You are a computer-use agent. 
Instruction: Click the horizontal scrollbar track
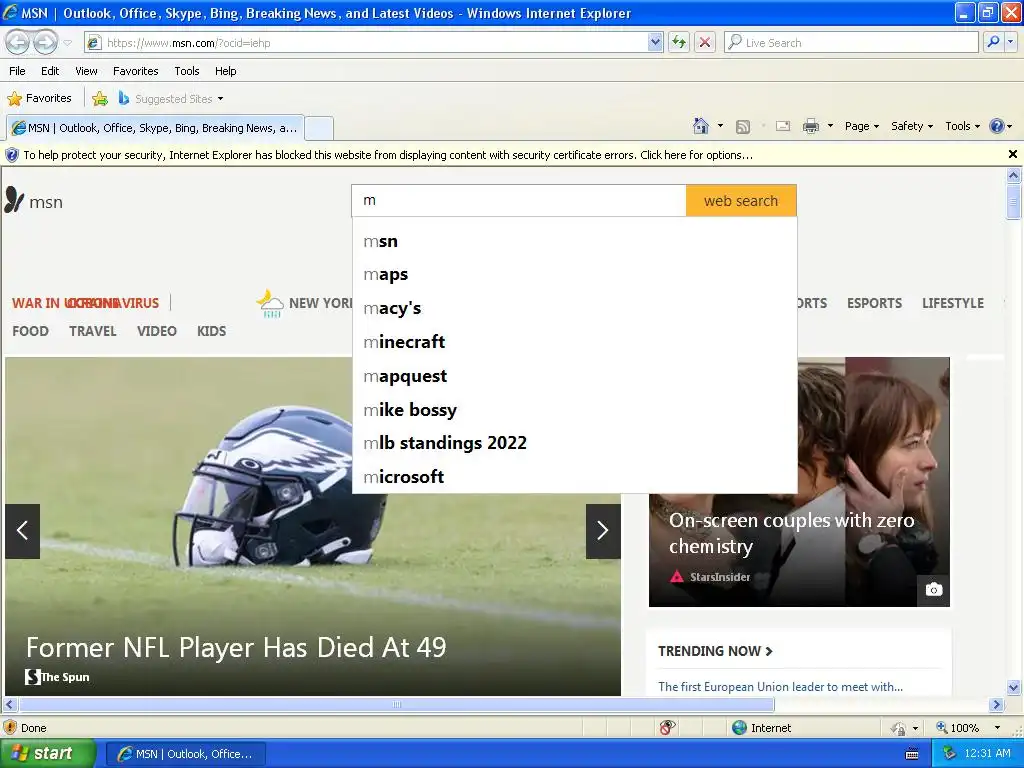pos(882,705)
